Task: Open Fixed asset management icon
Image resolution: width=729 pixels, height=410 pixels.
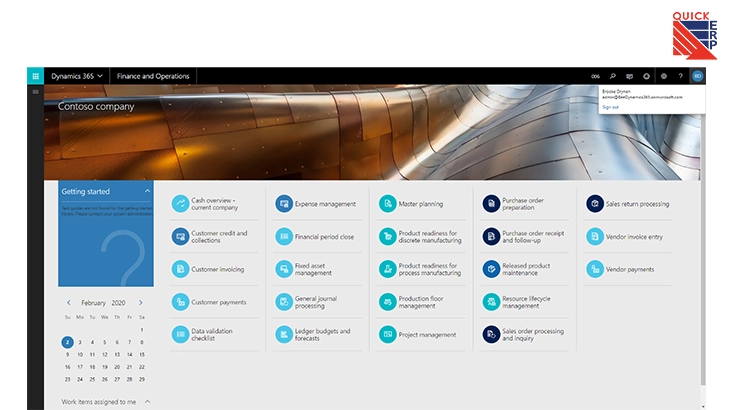Action: click(x=284, y=269)
